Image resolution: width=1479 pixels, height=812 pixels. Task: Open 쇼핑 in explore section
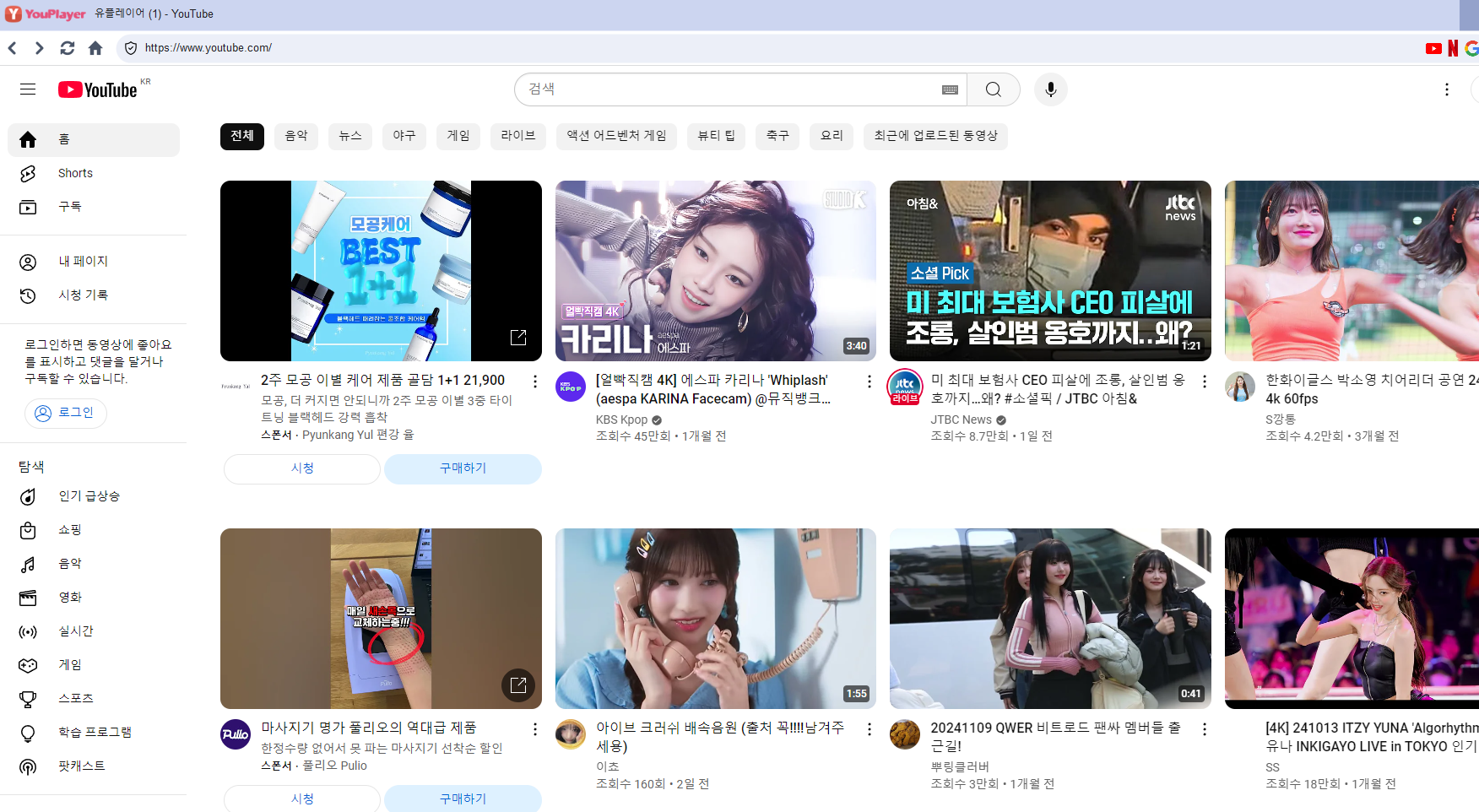(x=94, y=530)
